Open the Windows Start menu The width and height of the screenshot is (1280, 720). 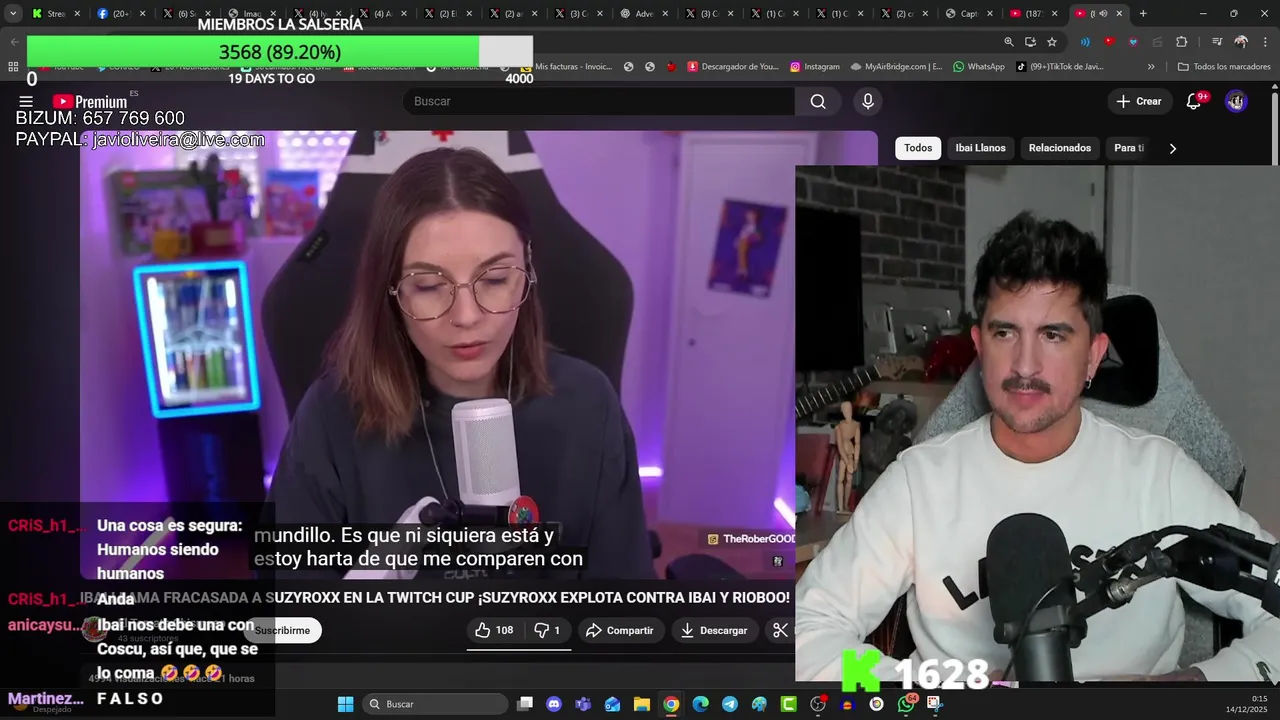coord(346,704)
